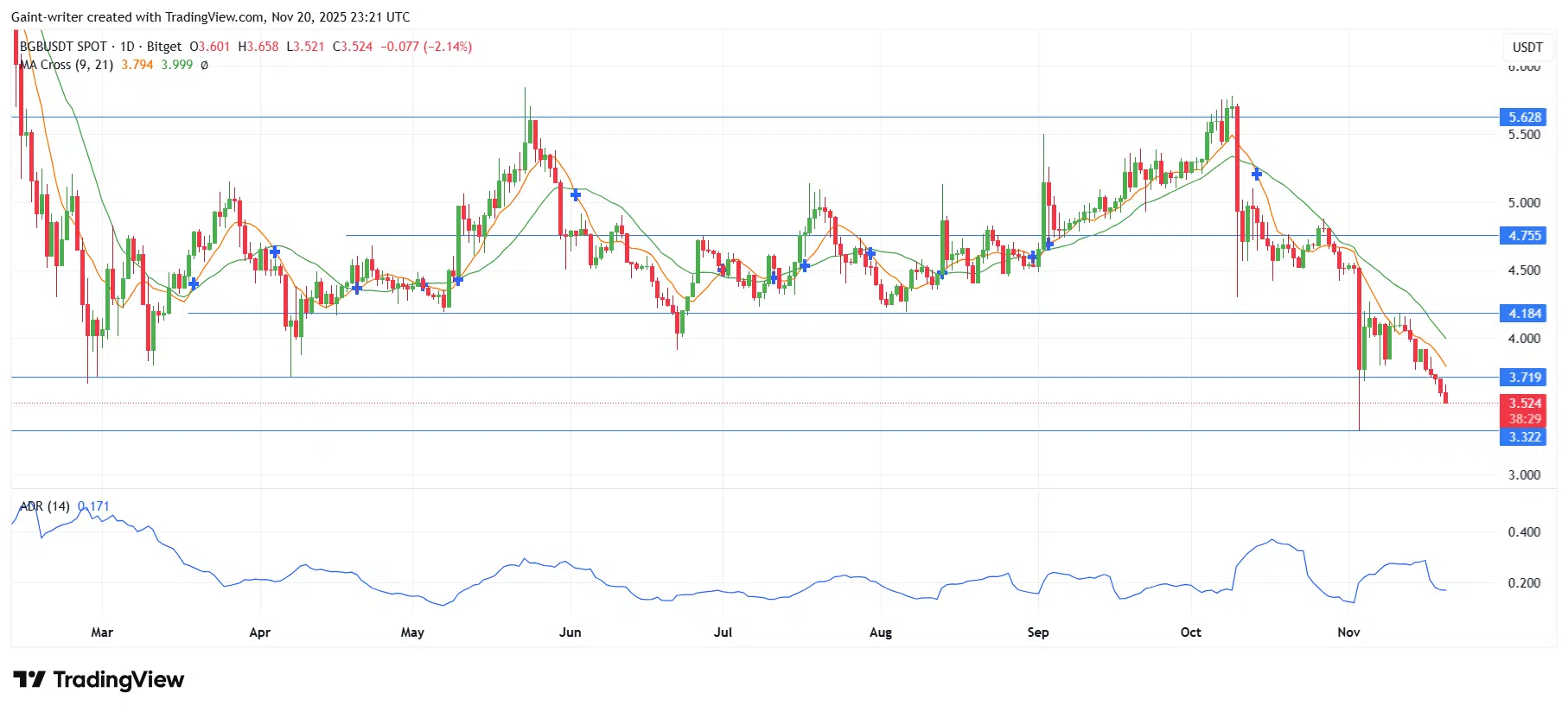Click the MA cross marker in mid-October
The width and height of the screenshot is (1568, 712).
pyautogui.click(x=1257, y=174)
